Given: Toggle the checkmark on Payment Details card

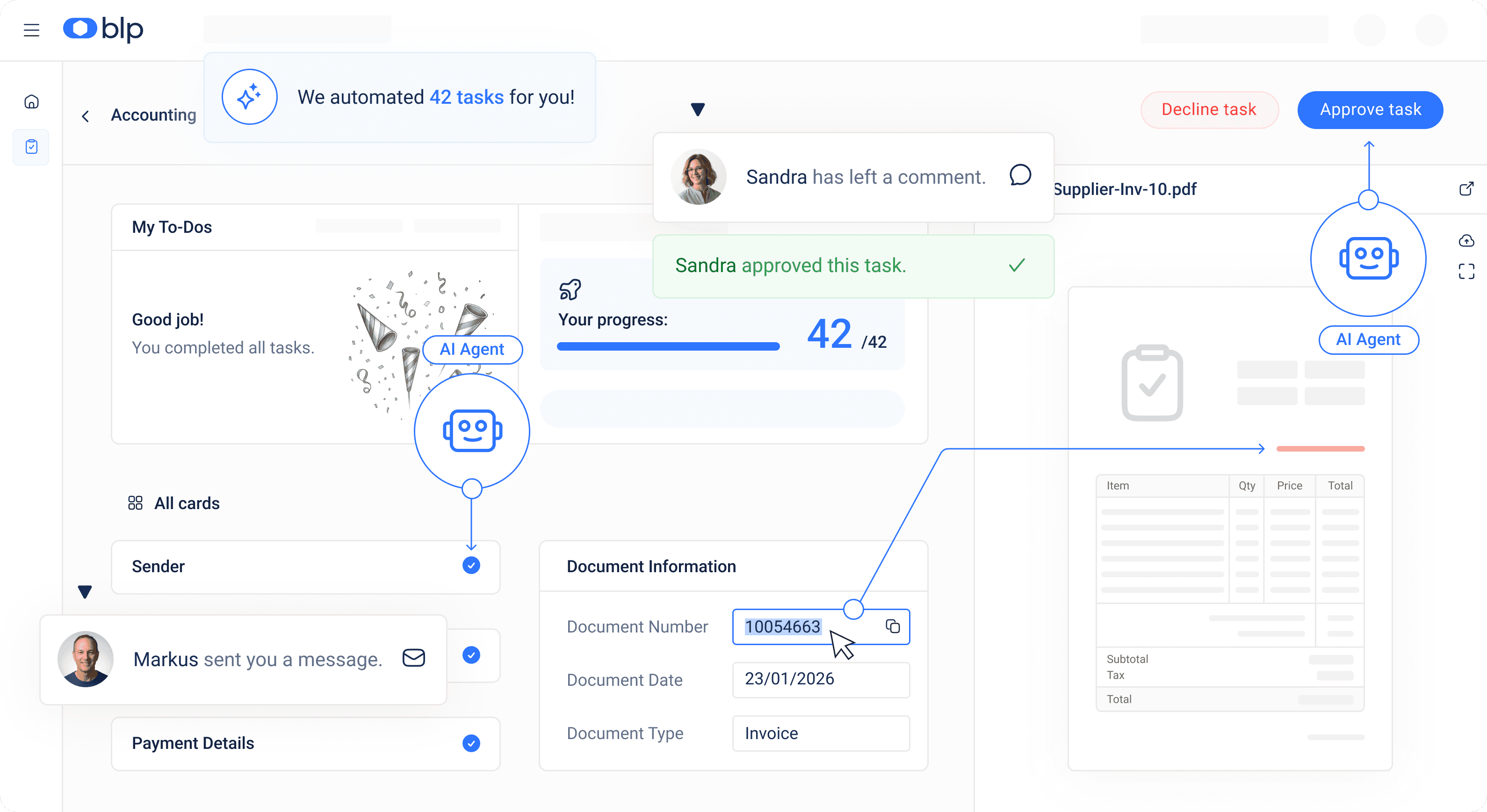Looking at the screenshot, I should click(x=472, y=743).
